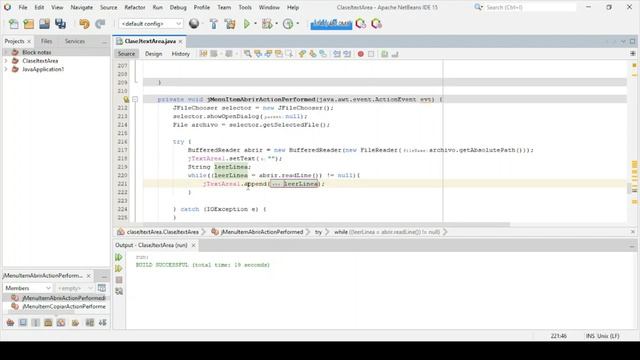Toggle Highlight Search in editor toolbar
Screen dimensions: 640x360
279,53
